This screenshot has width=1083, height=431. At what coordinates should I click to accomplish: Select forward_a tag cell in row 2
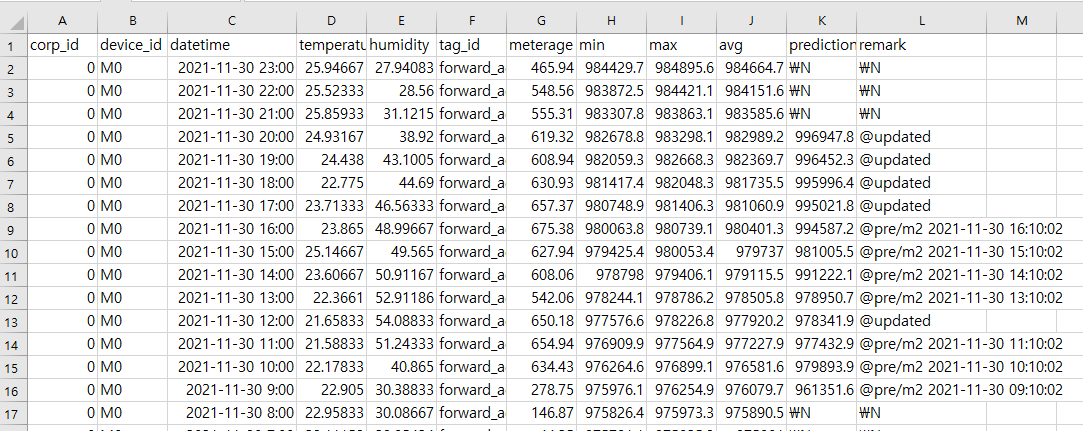[x=471, y=68]
